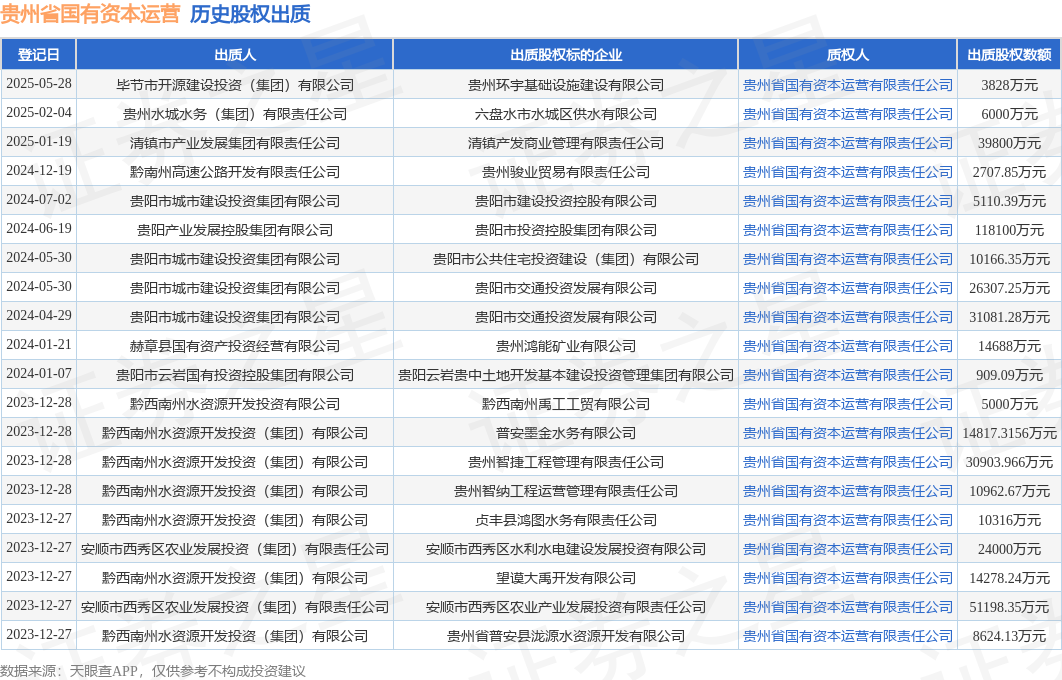Select the amount 5000万元
Viewport: 1062px width, 680px height.
[1009, 404]
